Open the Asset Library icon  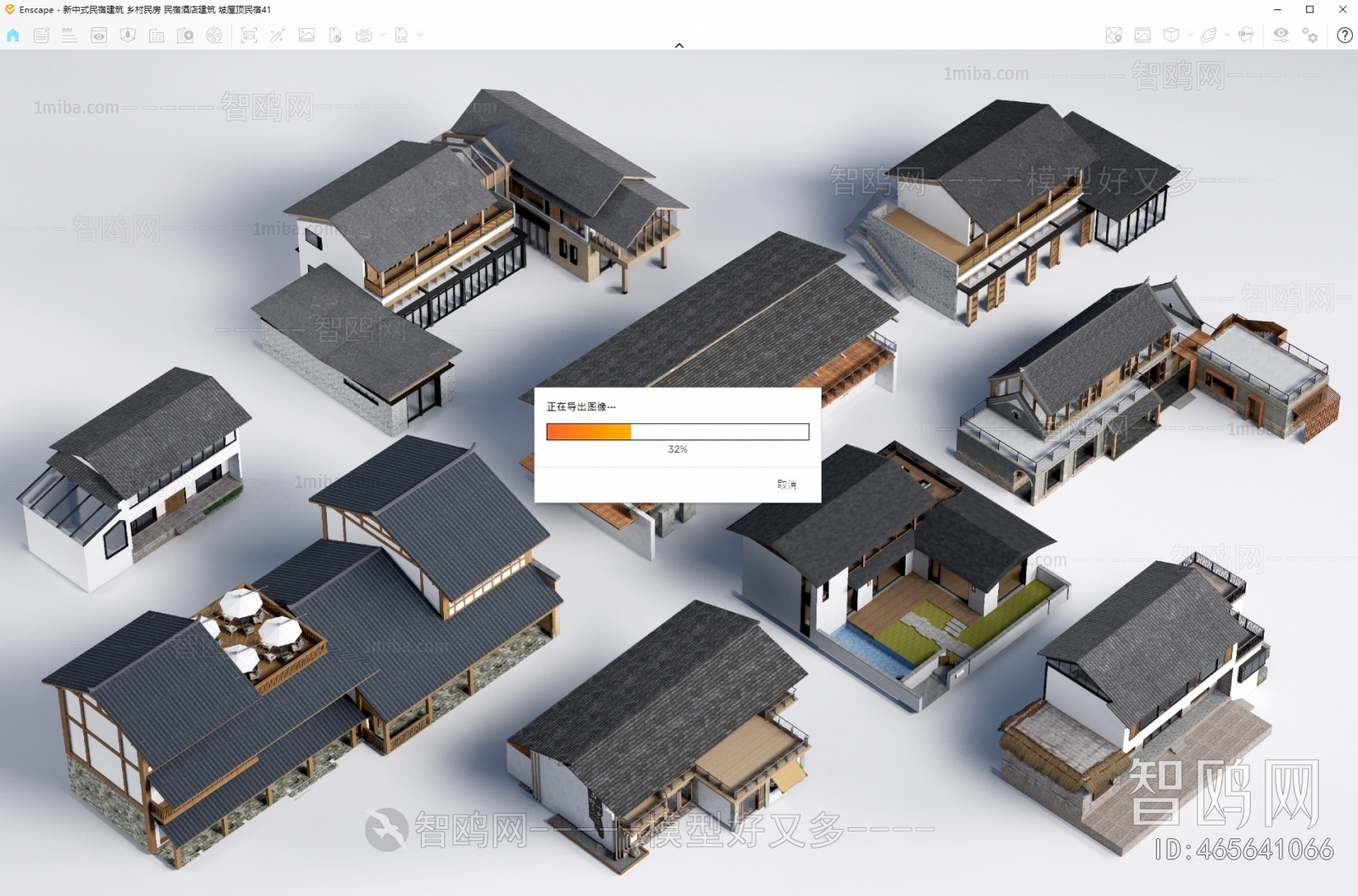click(x=155, y=36)
